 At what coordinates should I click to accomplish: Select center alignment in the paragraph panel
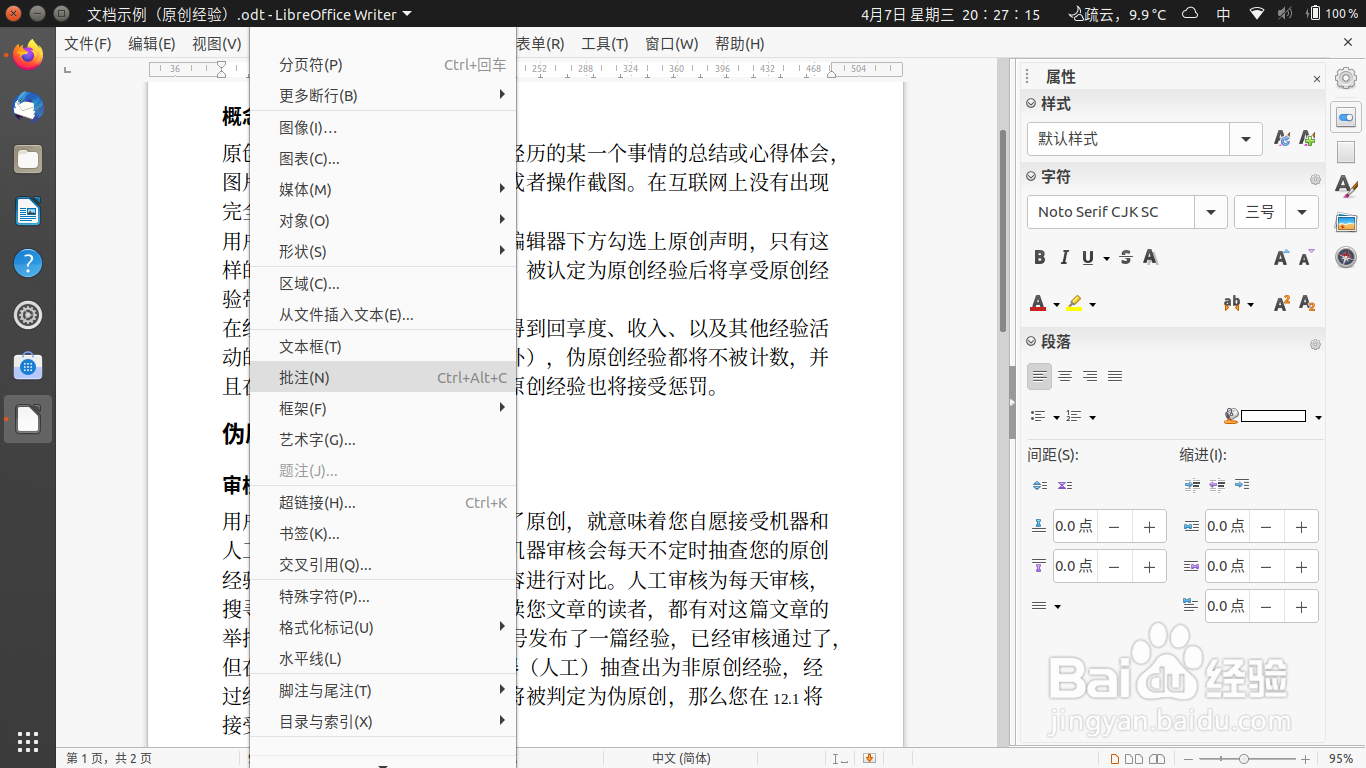[x=1065, y=376]
